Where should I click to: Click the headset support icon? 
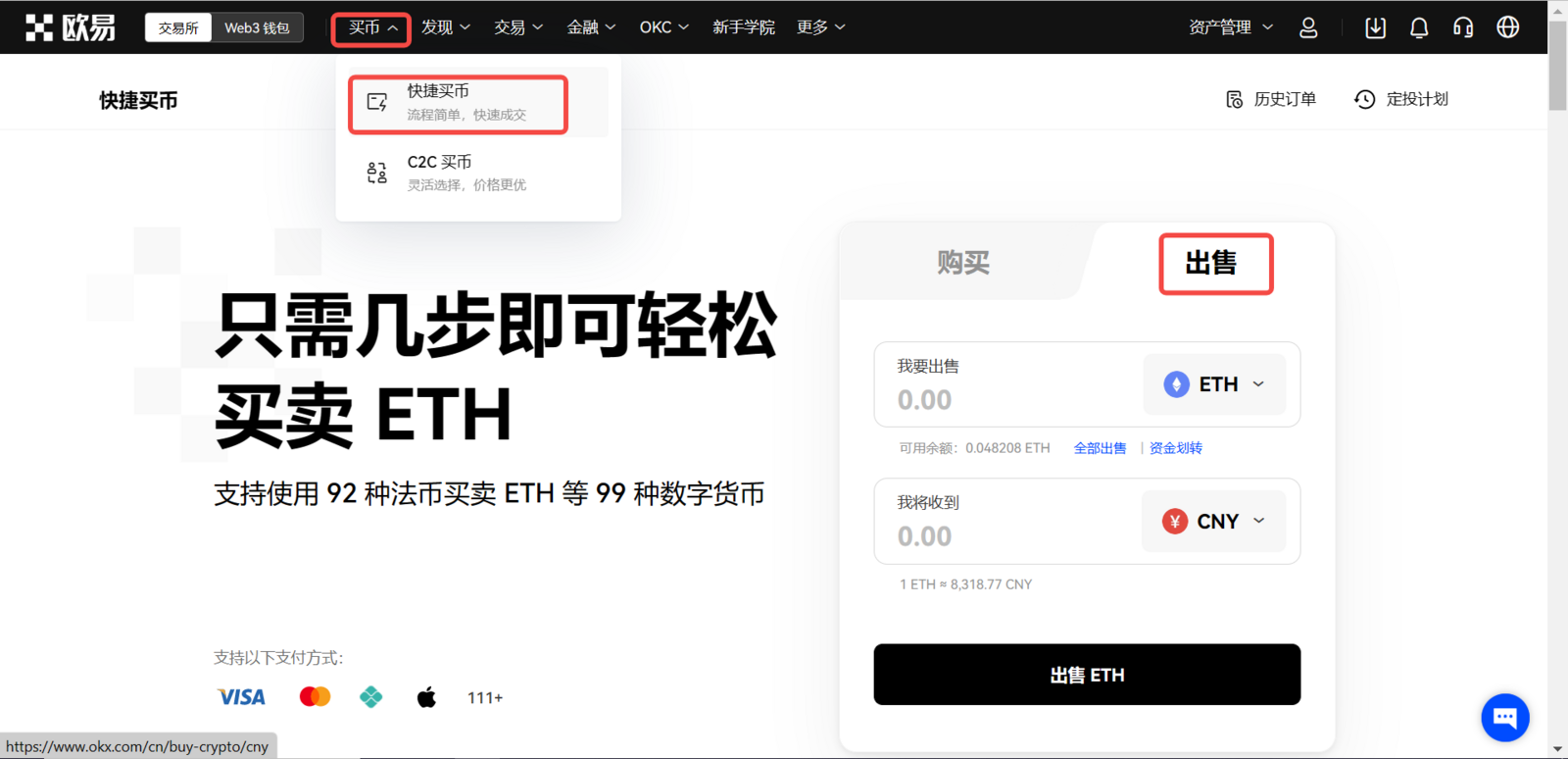tap(1463, 27)
